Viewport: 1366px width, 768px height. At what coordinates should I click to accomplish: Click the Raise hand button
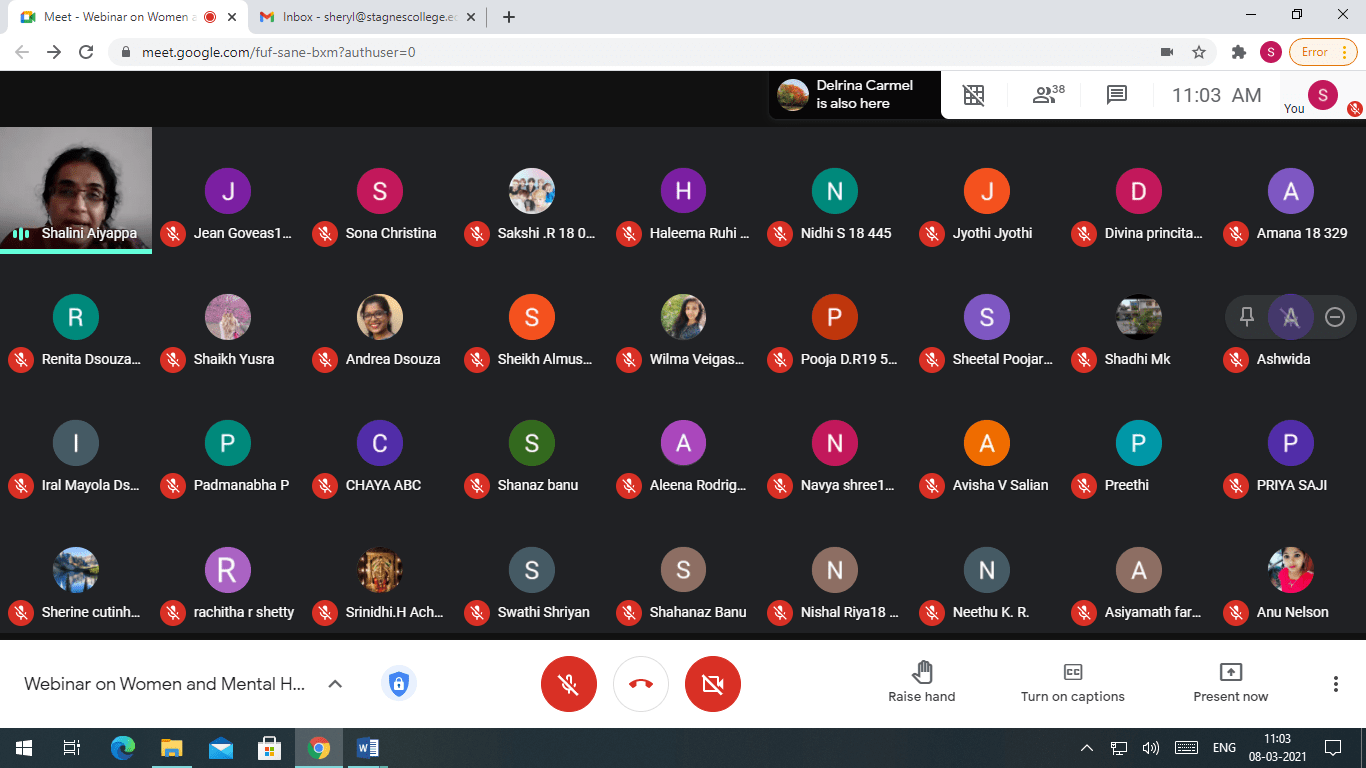(x=921, y=682)
